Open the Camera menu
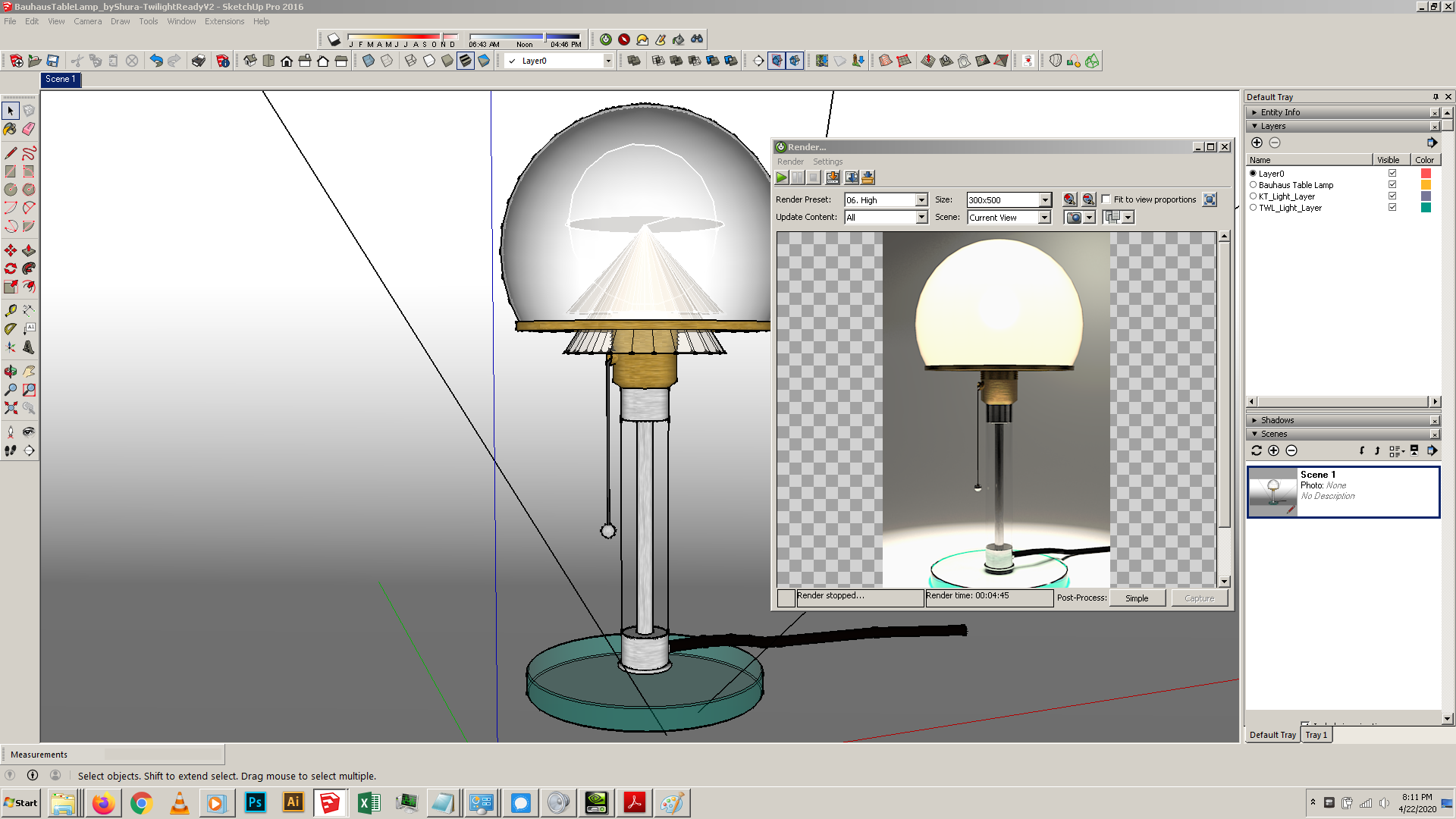 (x=87, y=21)
